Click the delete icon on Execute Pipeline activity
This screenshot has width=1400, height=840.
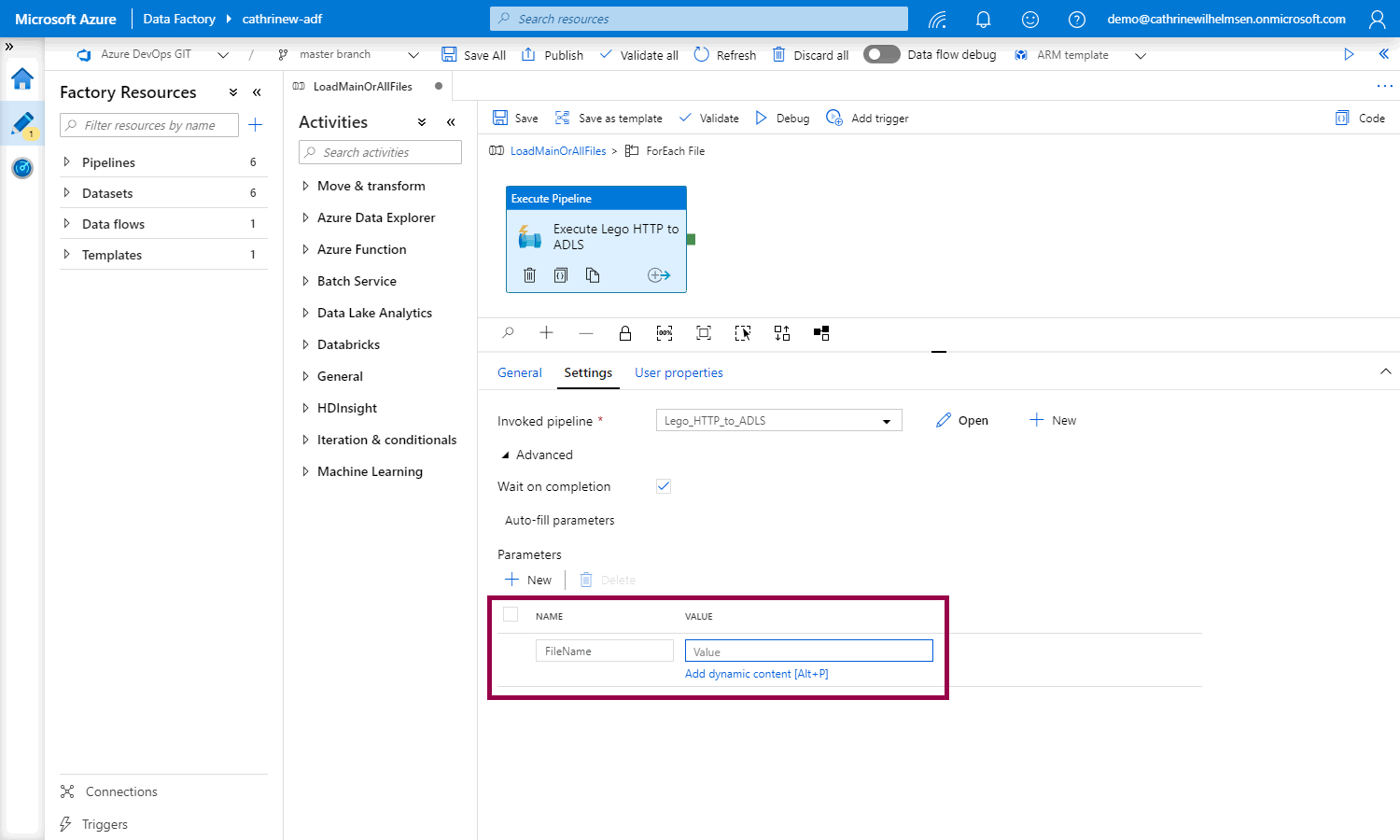(529, 275)
